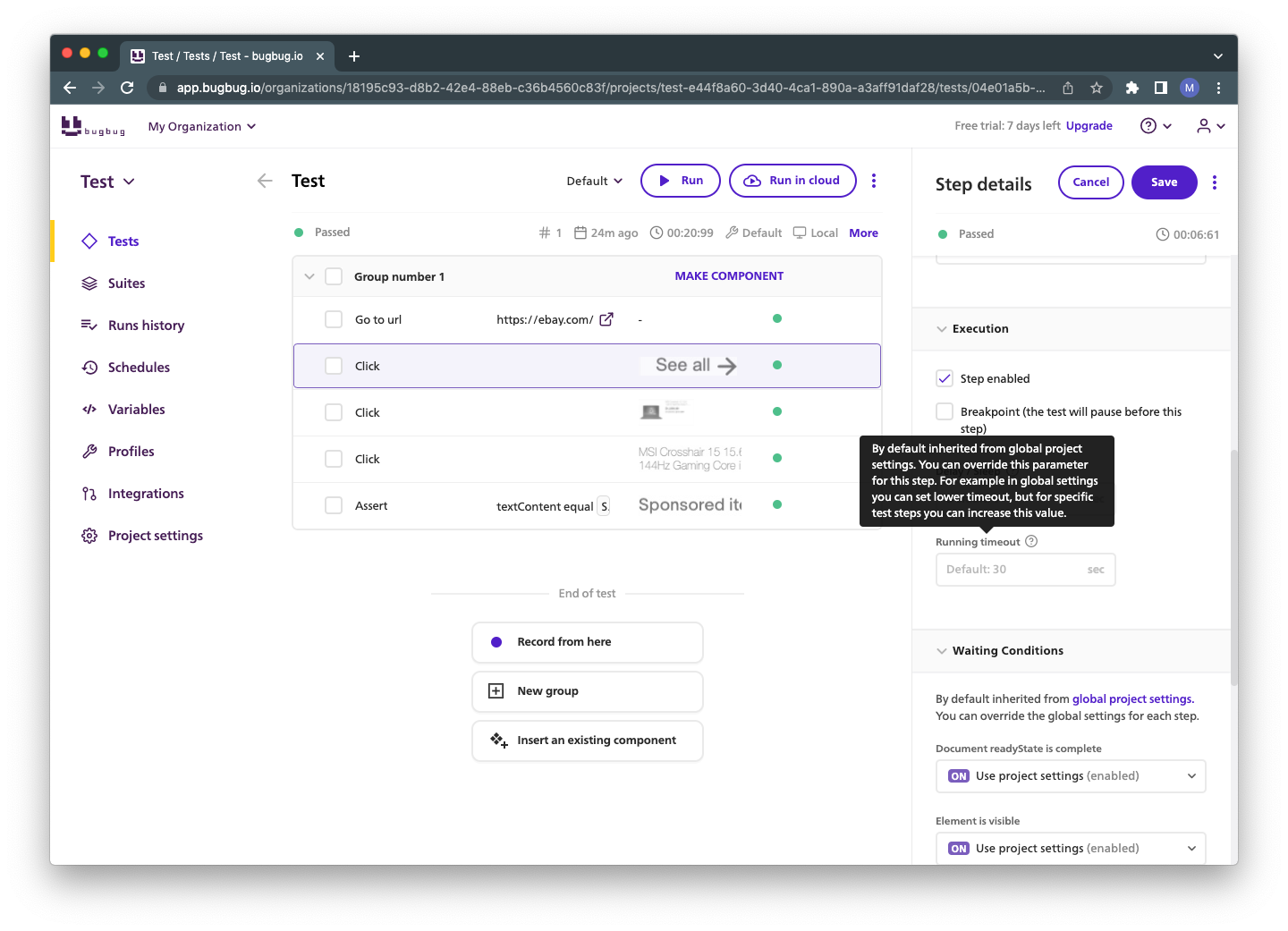The image size is (1288, 931).
Task: Collapse Group number 1 chevron
Action: pyautogui.click(x=309, y=276)
